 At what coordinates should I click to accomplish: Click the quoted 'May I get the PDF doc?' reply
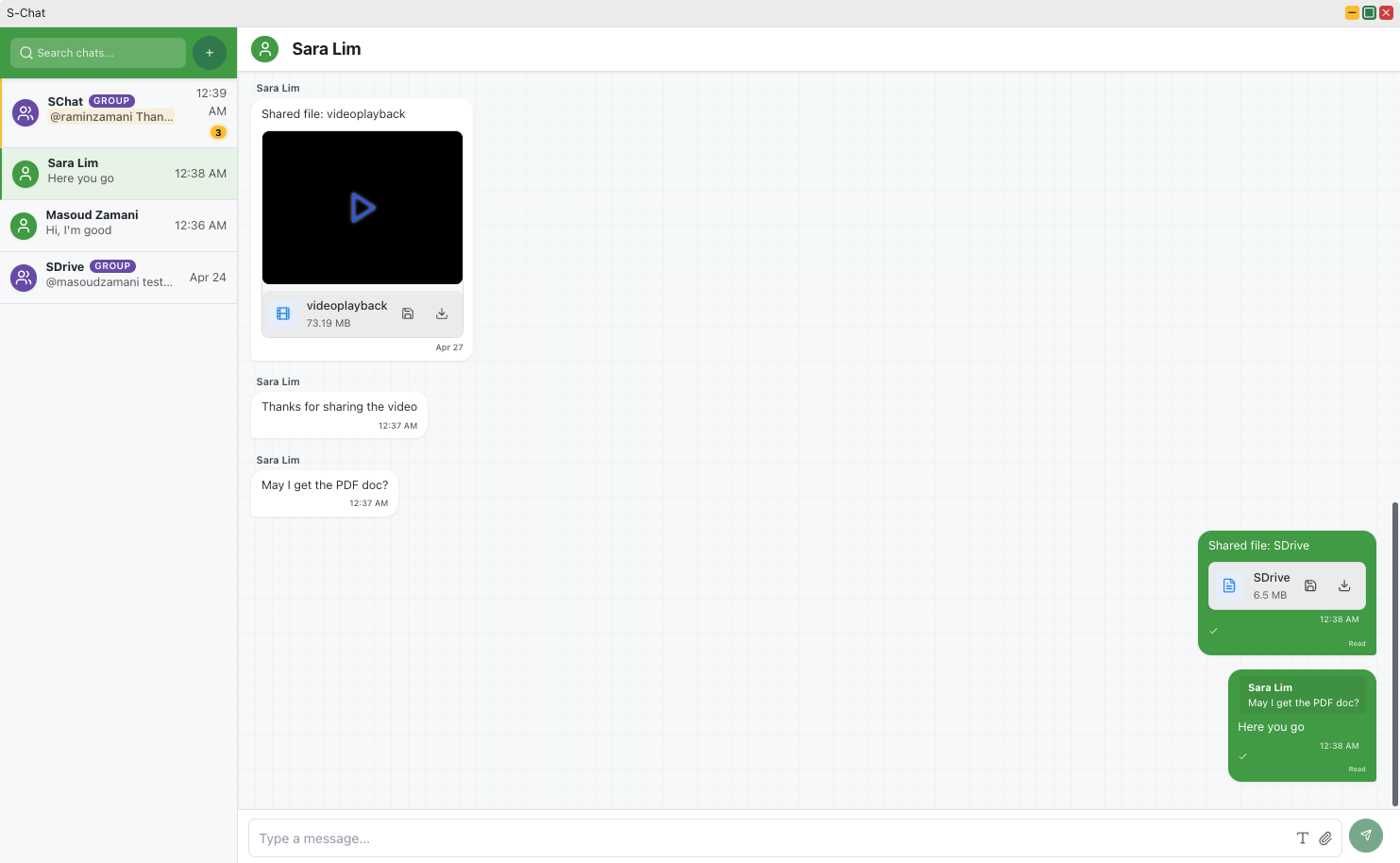coord(1302,695)
